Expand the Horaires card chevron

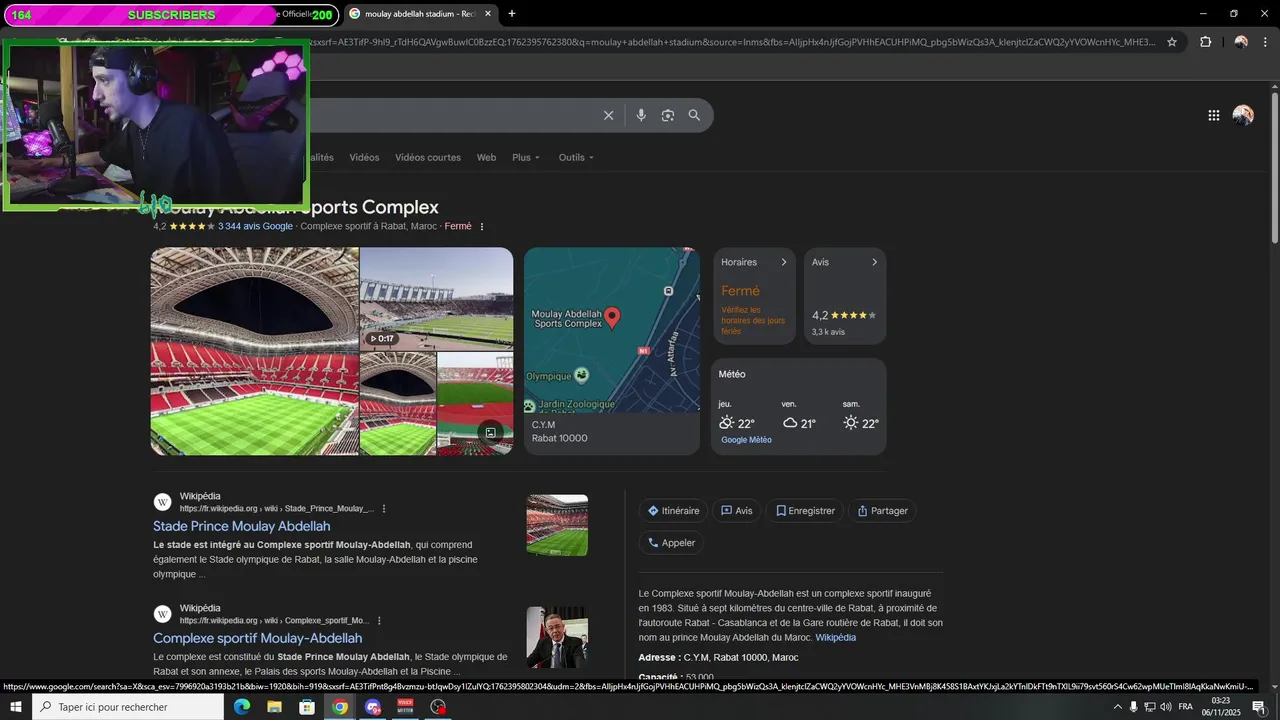783,262
